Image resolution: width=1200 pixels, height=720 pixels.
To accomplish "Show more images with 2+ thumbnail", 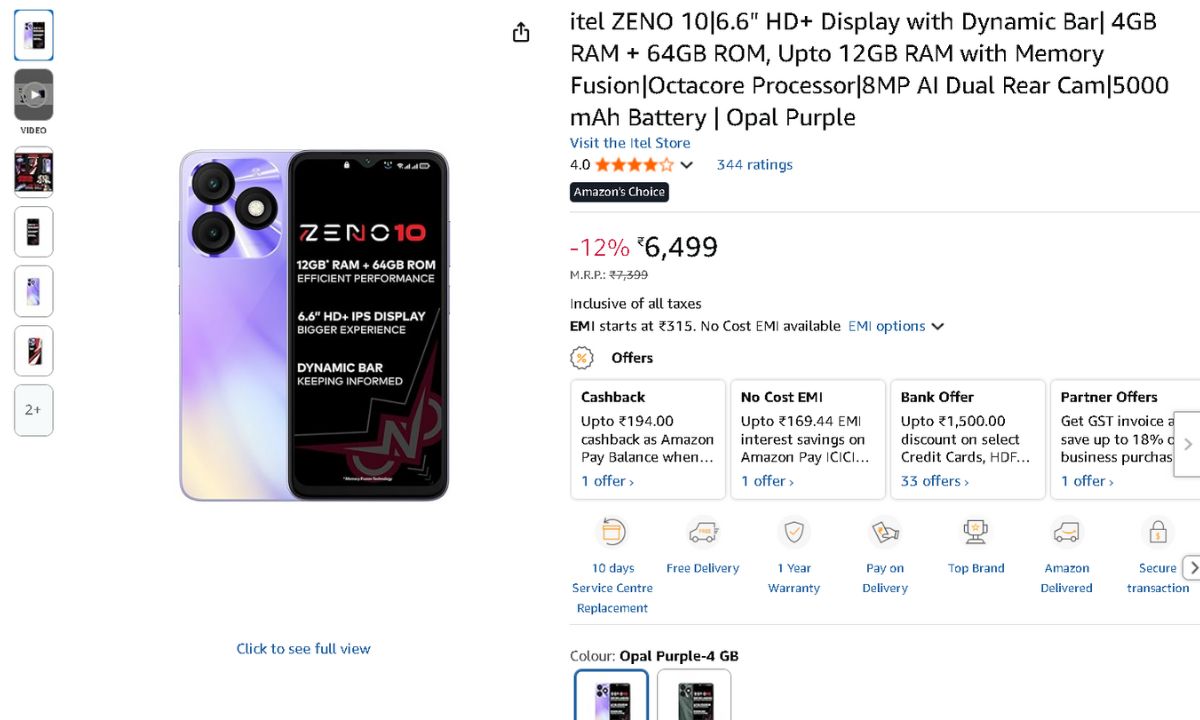I will pyautogui.click(x=34, y=410).
